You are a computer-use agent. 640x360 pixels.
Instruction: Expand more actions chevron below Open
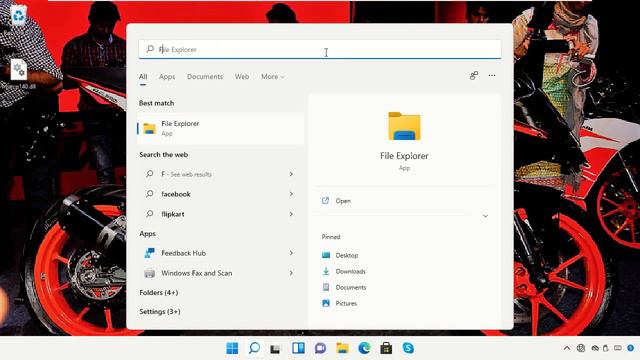pyautogui.click(x=485, y=216)
